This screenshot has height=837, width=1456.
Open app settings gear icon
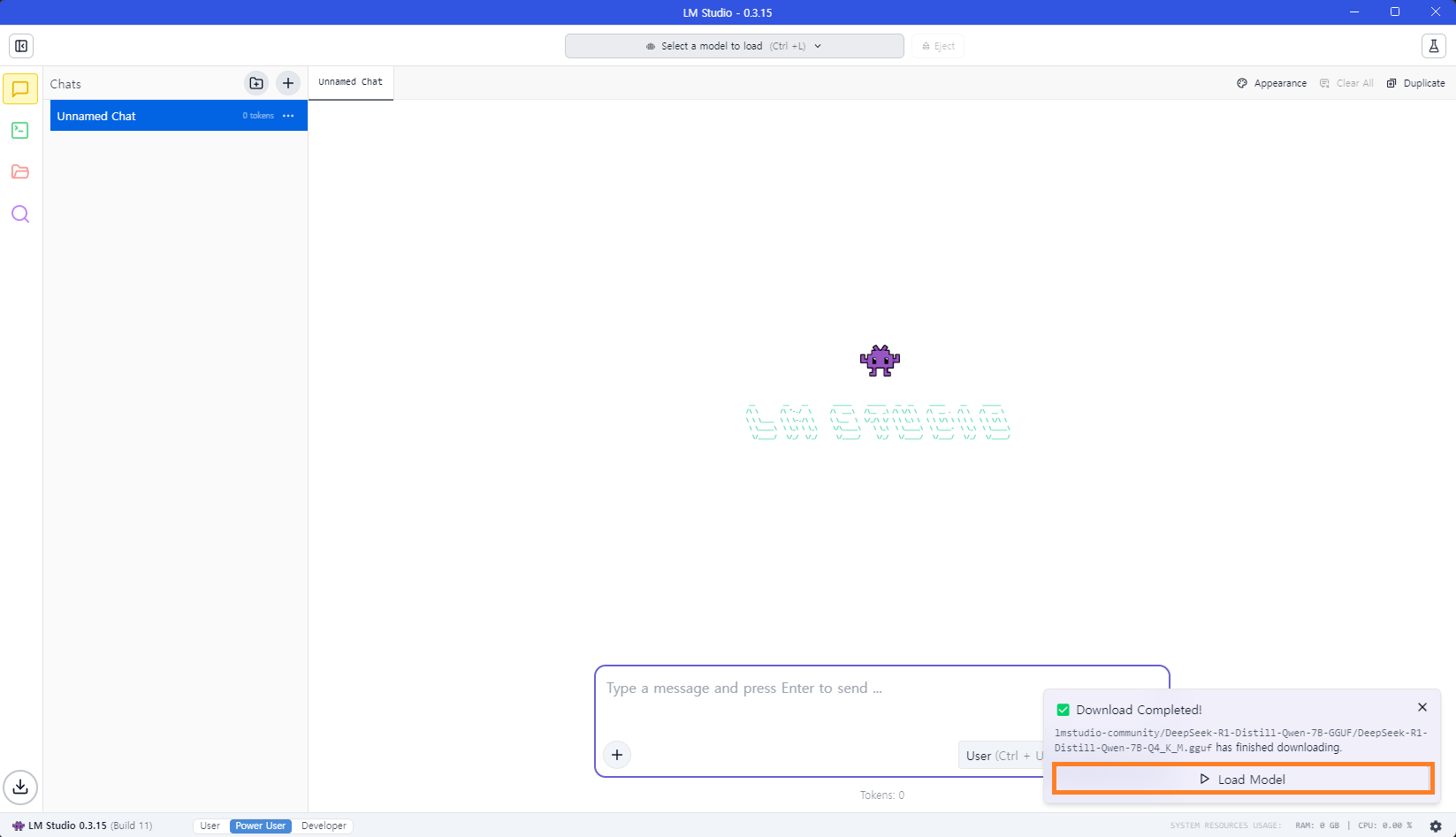(1436, 826)
